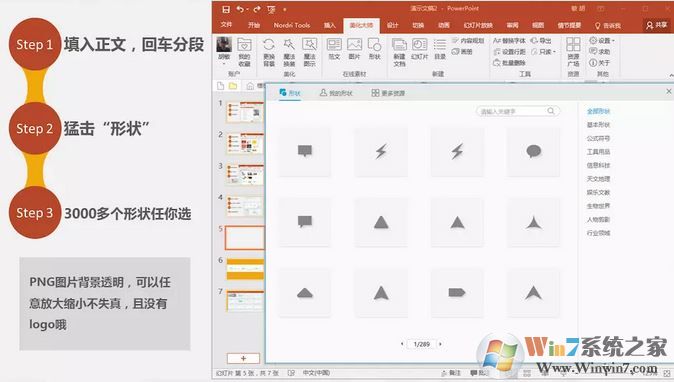Viewport: 674px width, 382px height.
Task: Filter by 公式符号 formula symbols category
Action: point(598,138)
